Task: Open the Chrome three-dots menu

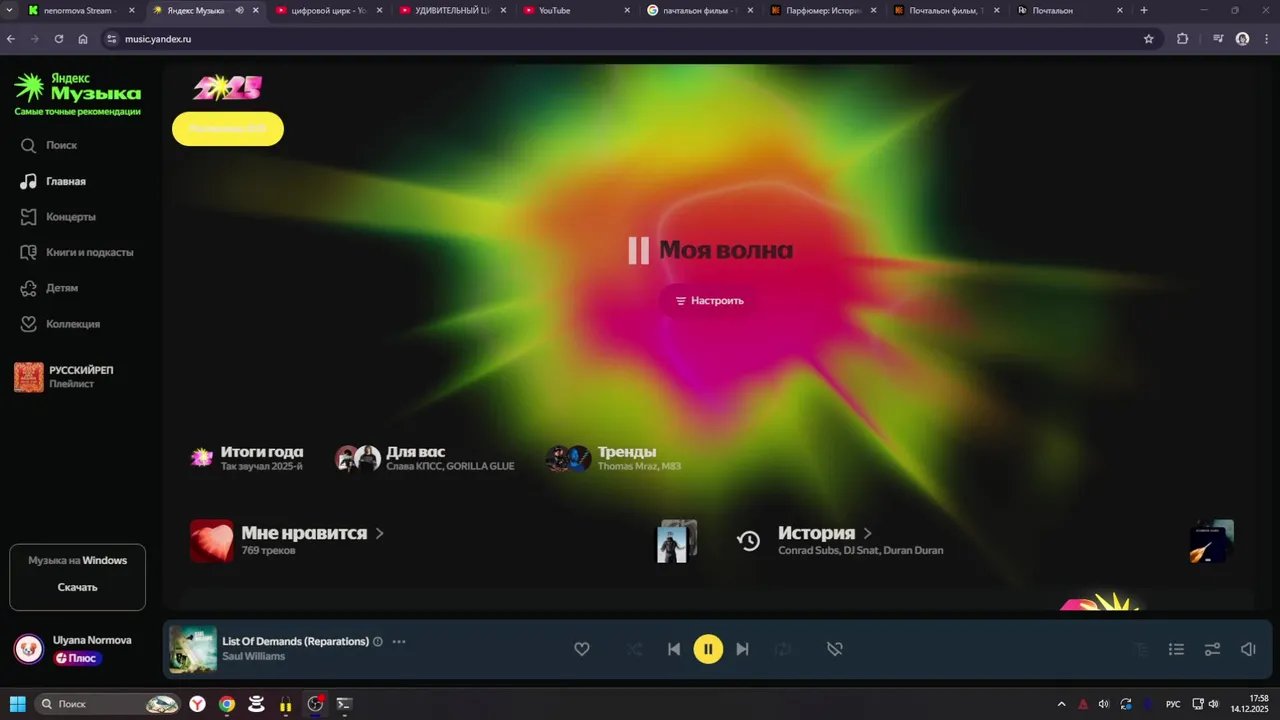Action: (1267, 39)
